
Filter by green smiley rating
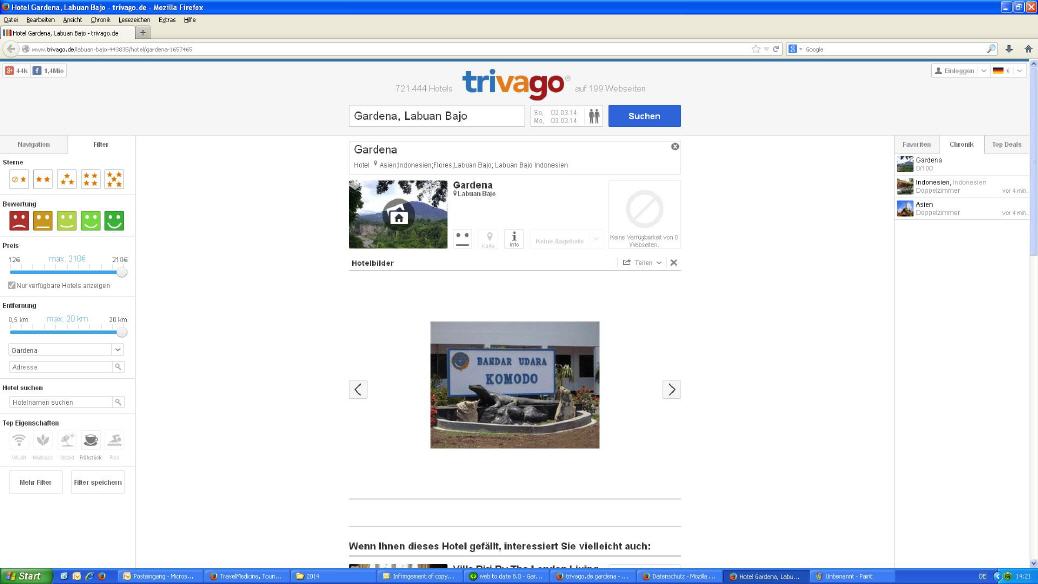click(91, 220)
